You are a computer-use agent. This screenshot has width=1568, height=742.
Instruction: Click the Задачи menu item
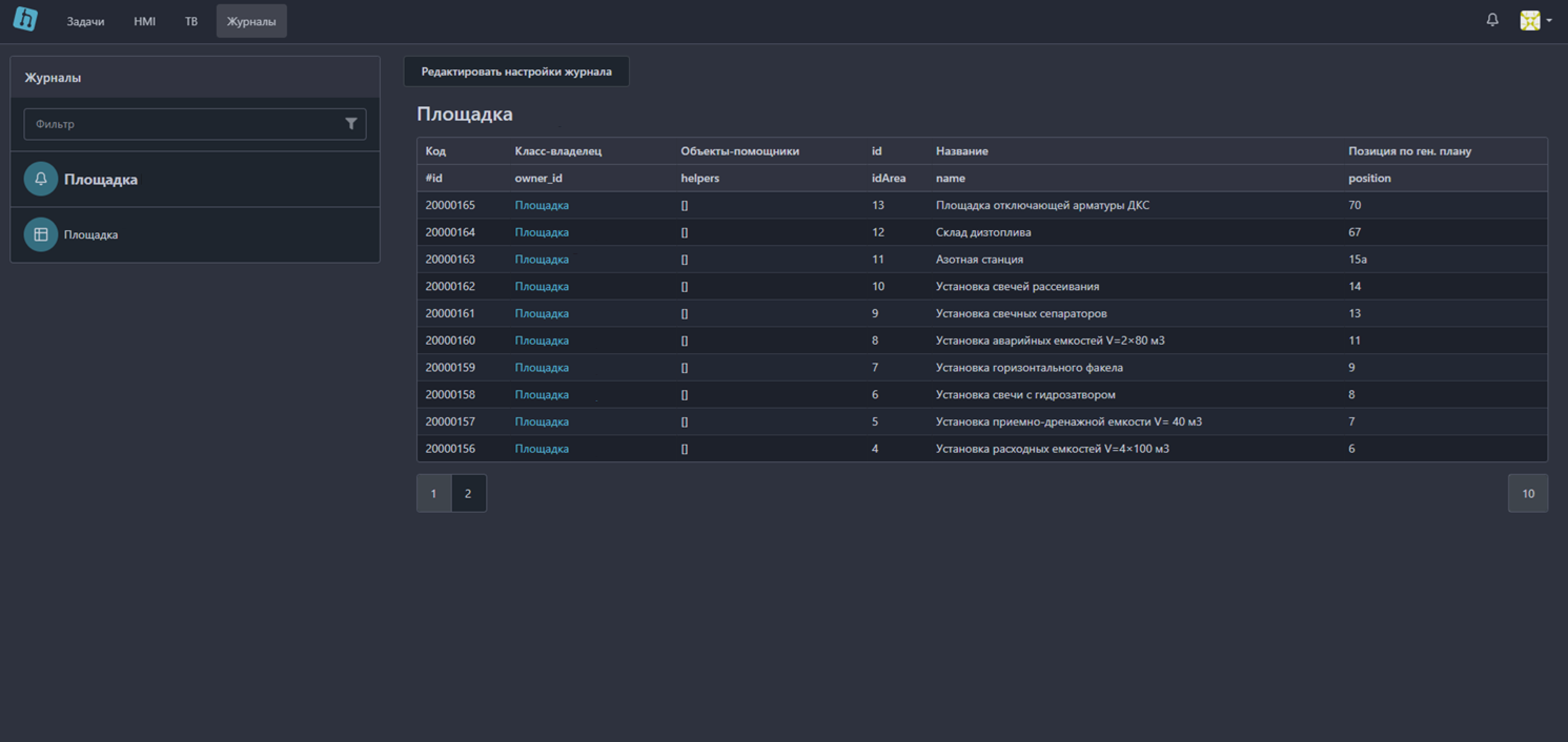(85, 20)
